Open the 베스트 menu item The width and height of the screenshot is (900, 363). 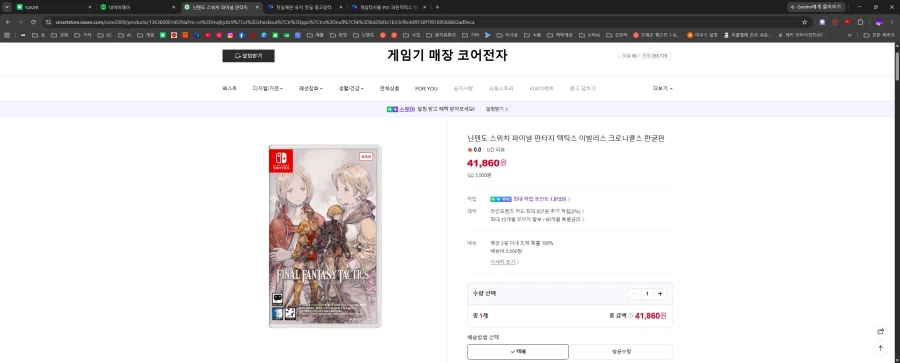click(x=229, y=88)
